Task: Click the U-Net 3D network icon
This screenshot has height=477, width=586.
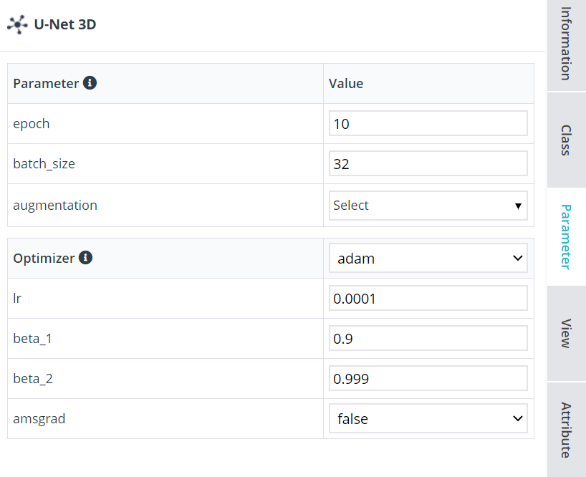Action: click(x=17, y=25)
